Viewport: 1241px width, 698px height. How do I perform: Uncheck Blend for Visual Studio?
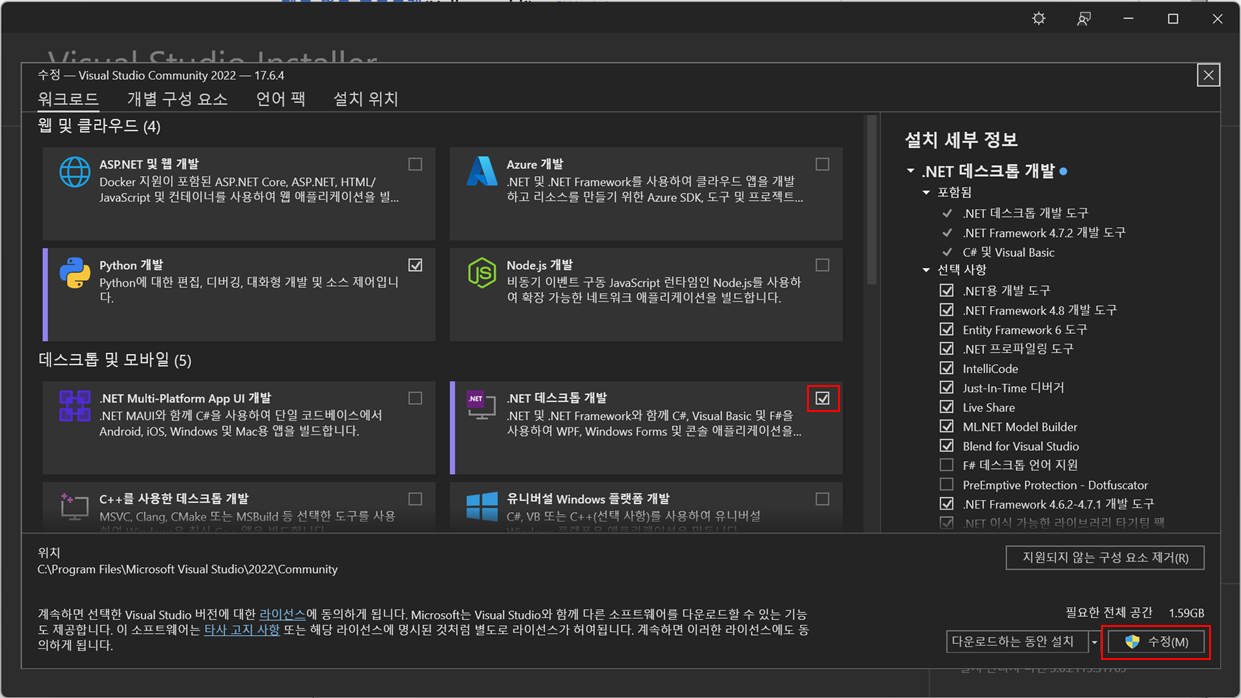tap(946, 446)
